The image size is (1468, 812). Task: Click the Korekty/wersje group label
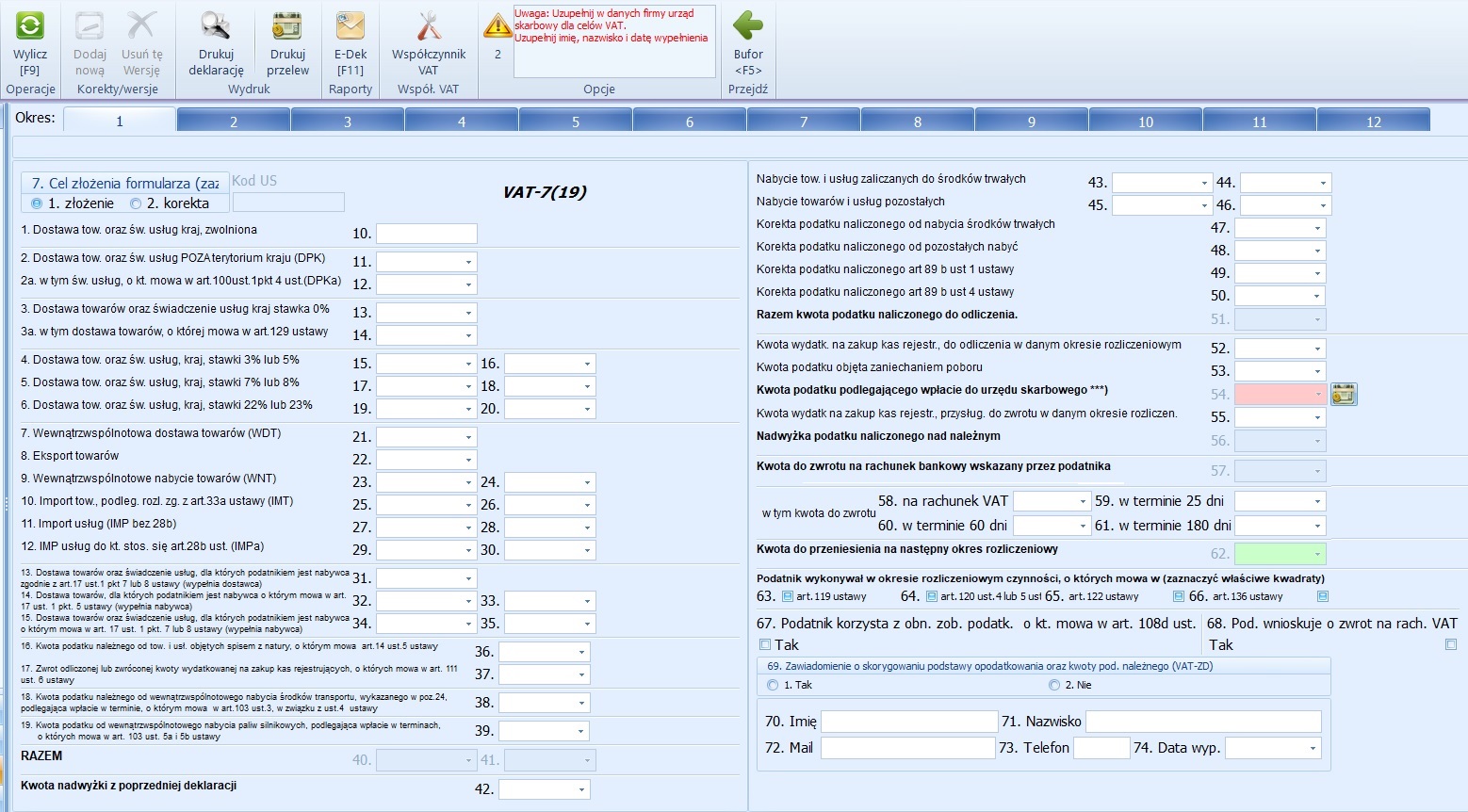click(118, 89)
